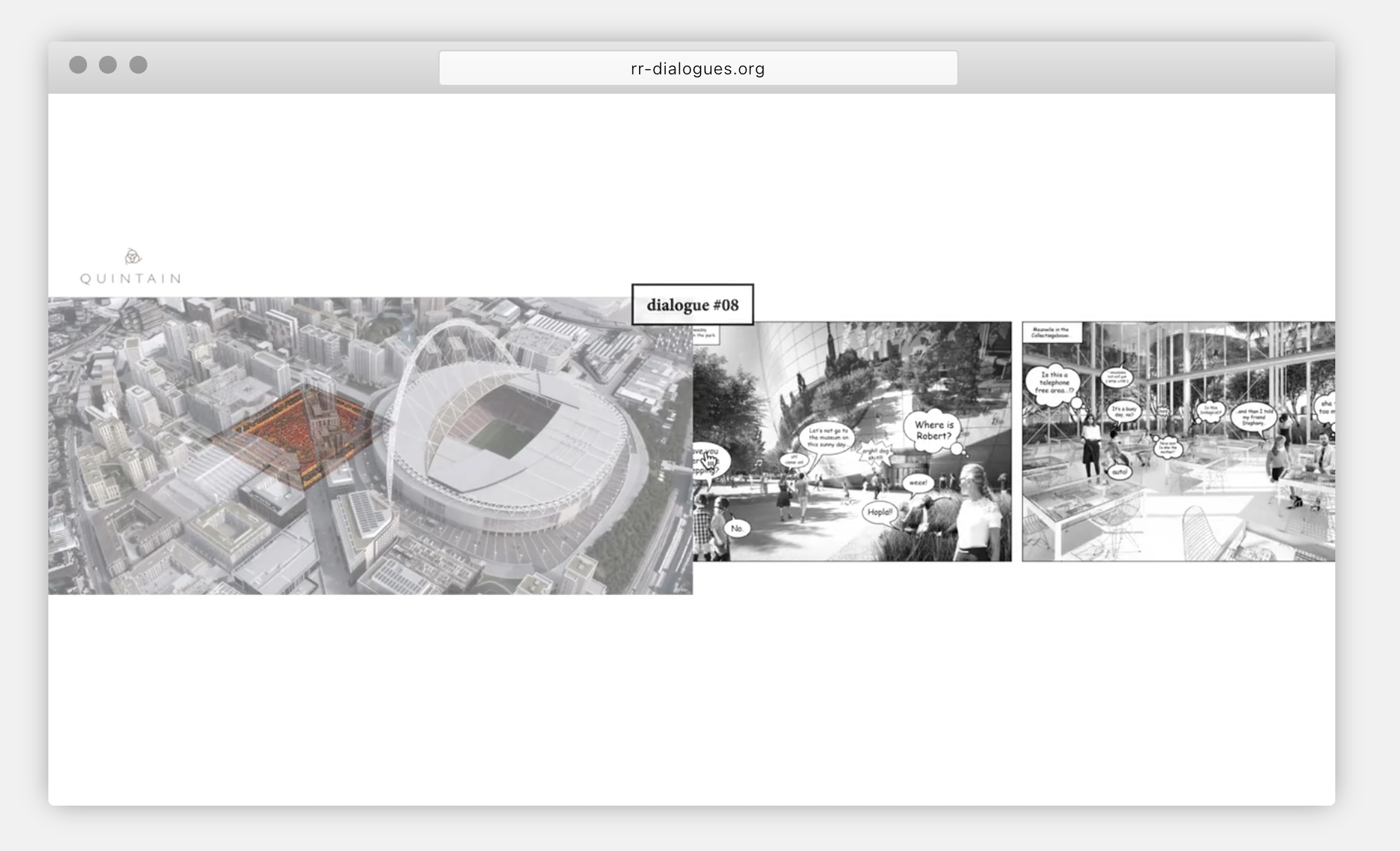Click the Quintain logo emblem
The image size is (1400, 851).
(x=132, y=257)
